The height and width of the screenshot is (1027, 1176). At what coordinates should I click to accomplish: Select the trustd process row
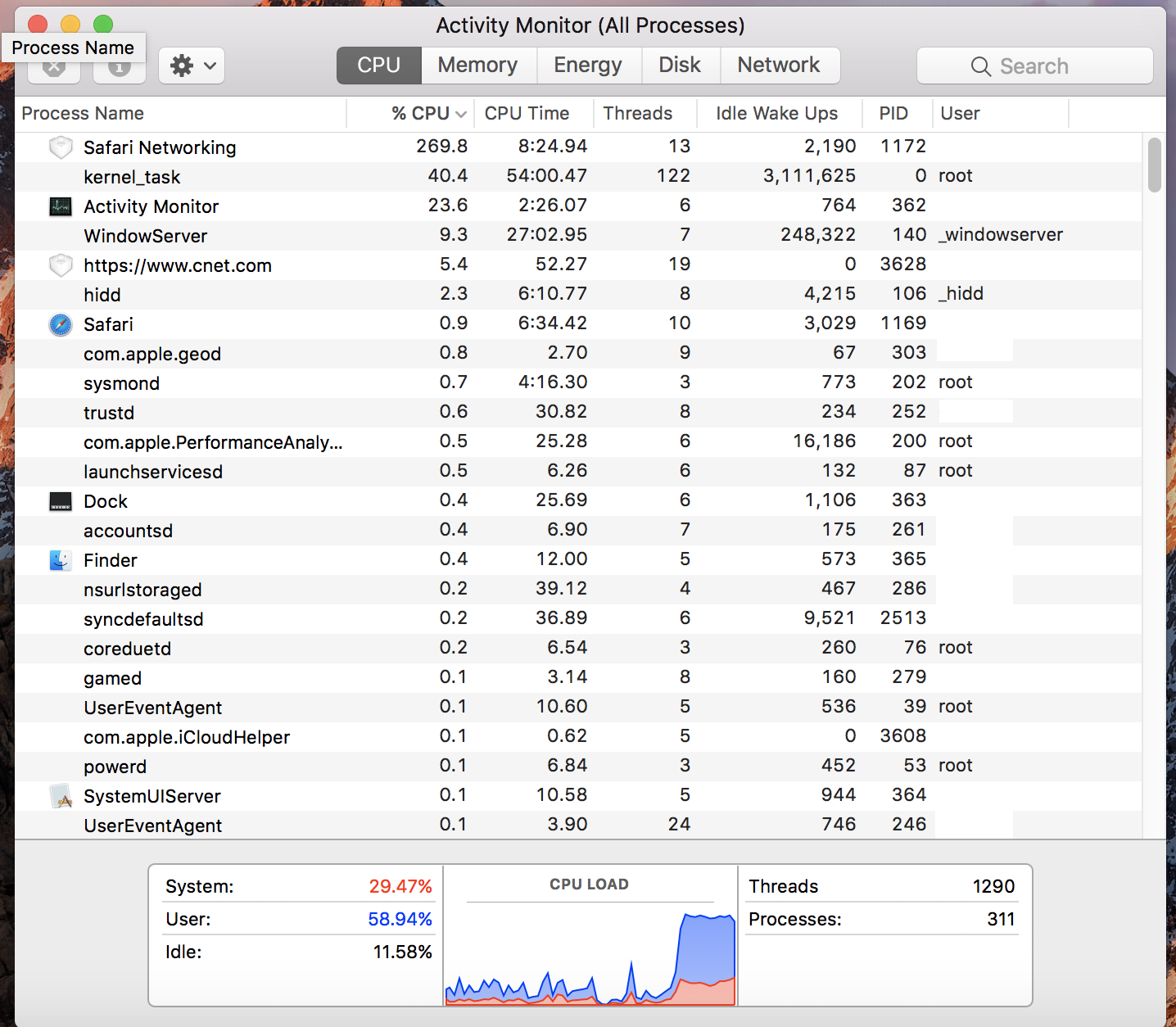[578, 413]
